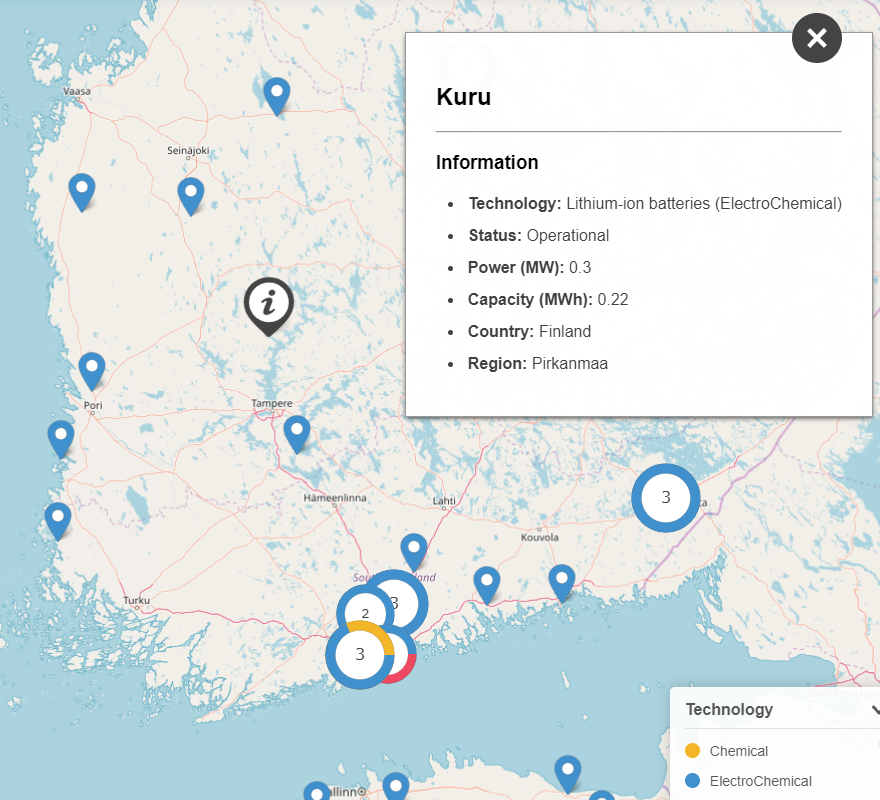880x800 pixels.
Task: Click the Information heading in popup
Action: click(x=487, y=163)
